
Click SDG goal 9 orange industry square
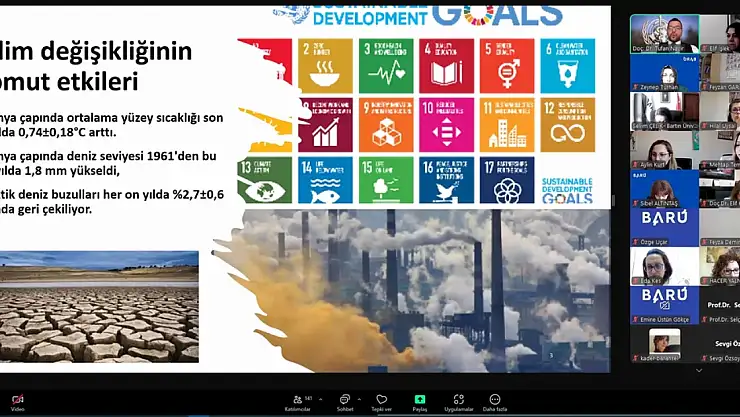[x=386, y=125]
